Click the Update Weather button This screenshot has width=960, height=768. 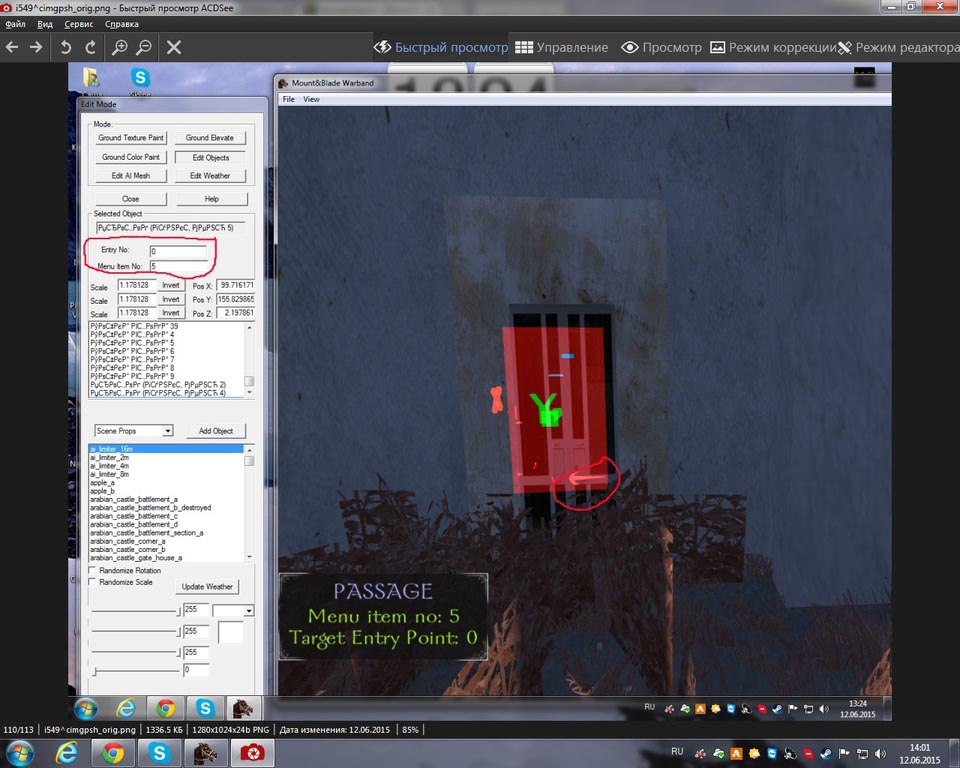click(206, 587)
